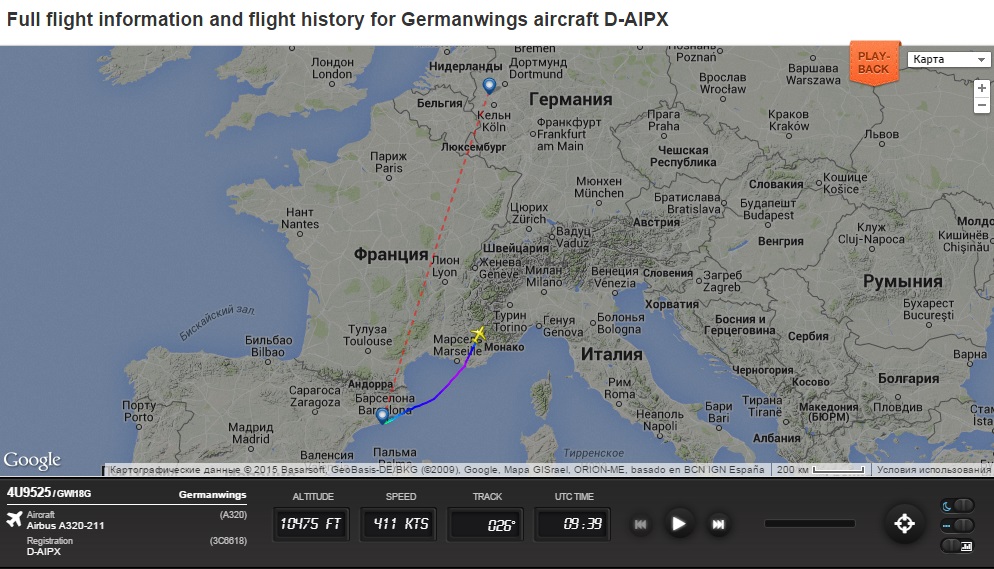Toggle the dashed trail line switch
The width and height of the screenshot is (994, 569).
[957, 525]
